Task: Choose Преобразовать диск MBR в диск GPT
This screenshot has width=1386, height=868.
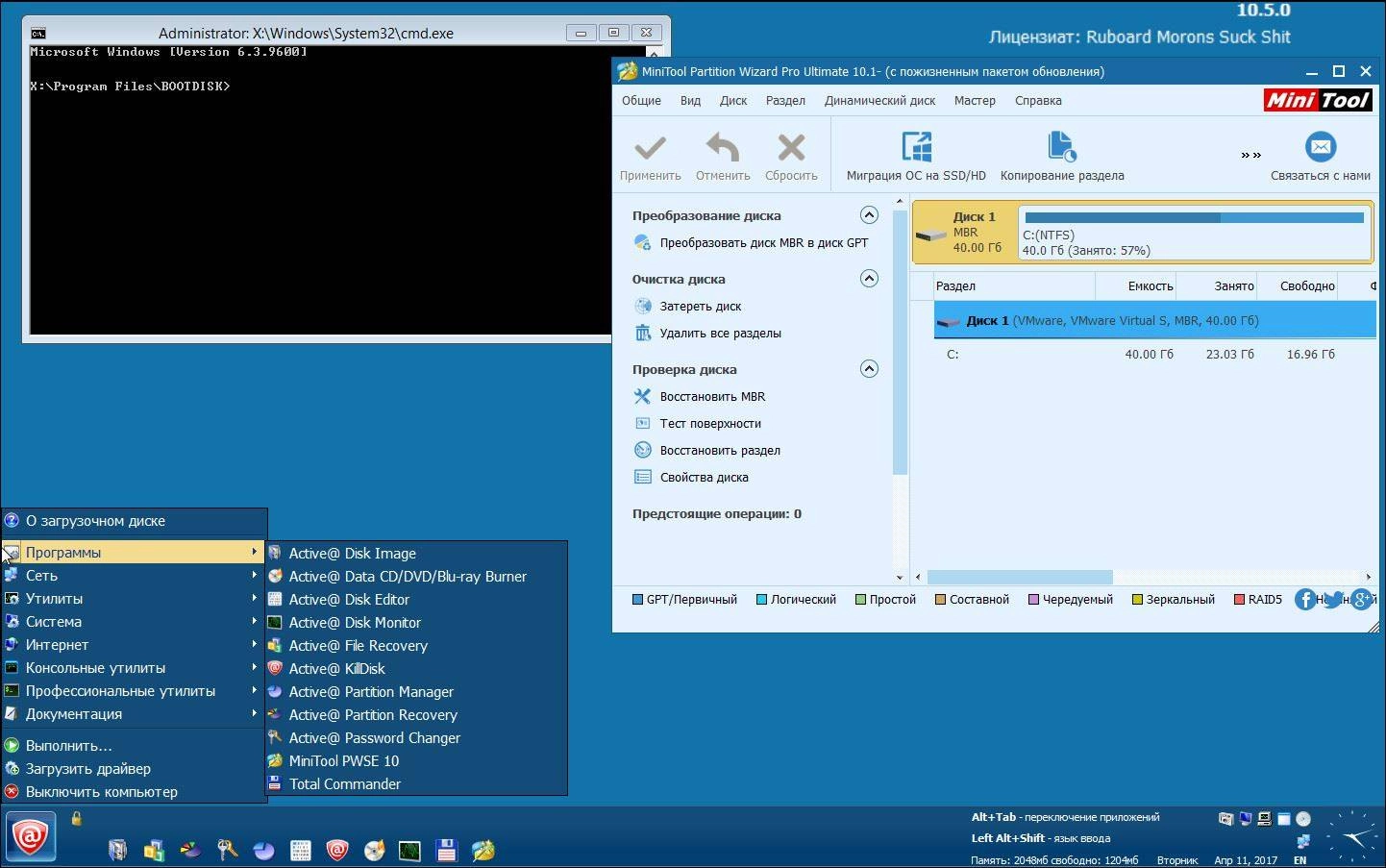Action: [x=752, y=242]
